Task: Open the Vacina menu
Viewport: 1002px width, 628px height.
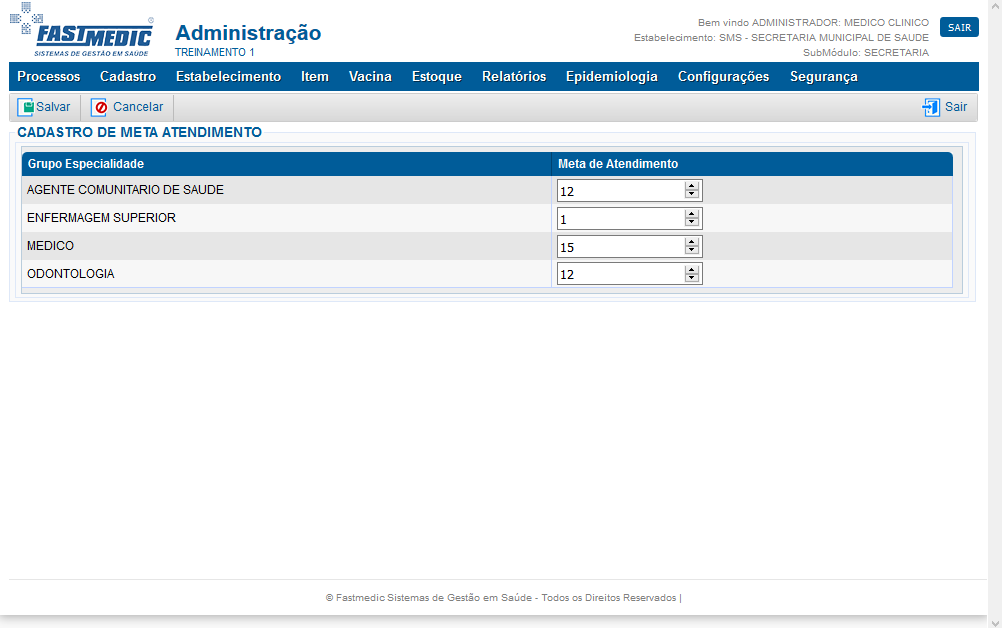Action: pos(370,77)
